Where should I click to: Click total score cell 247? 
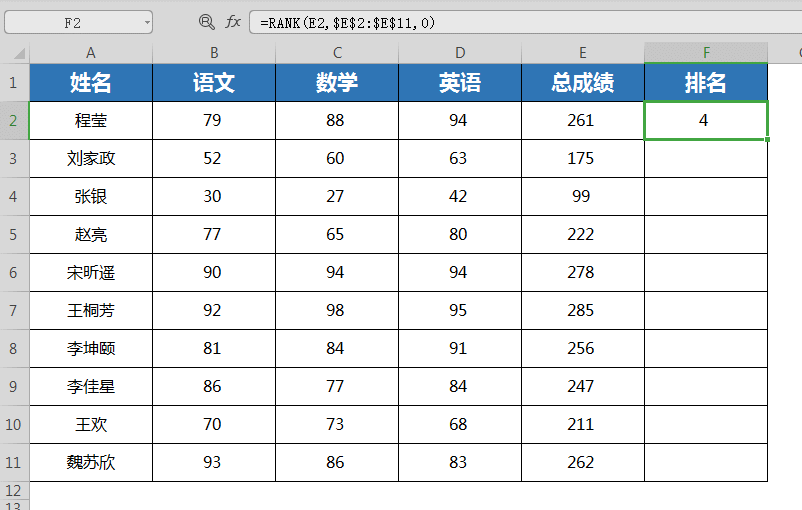click(x=583, y=386)
